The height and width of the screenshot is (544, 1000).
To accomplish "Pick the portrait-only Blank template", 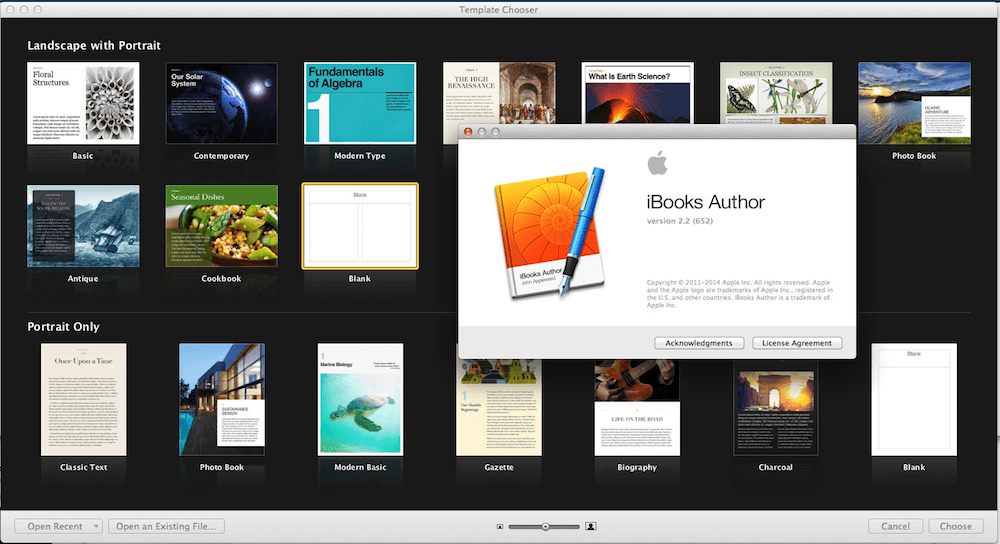I will click(x=914, y=399).
